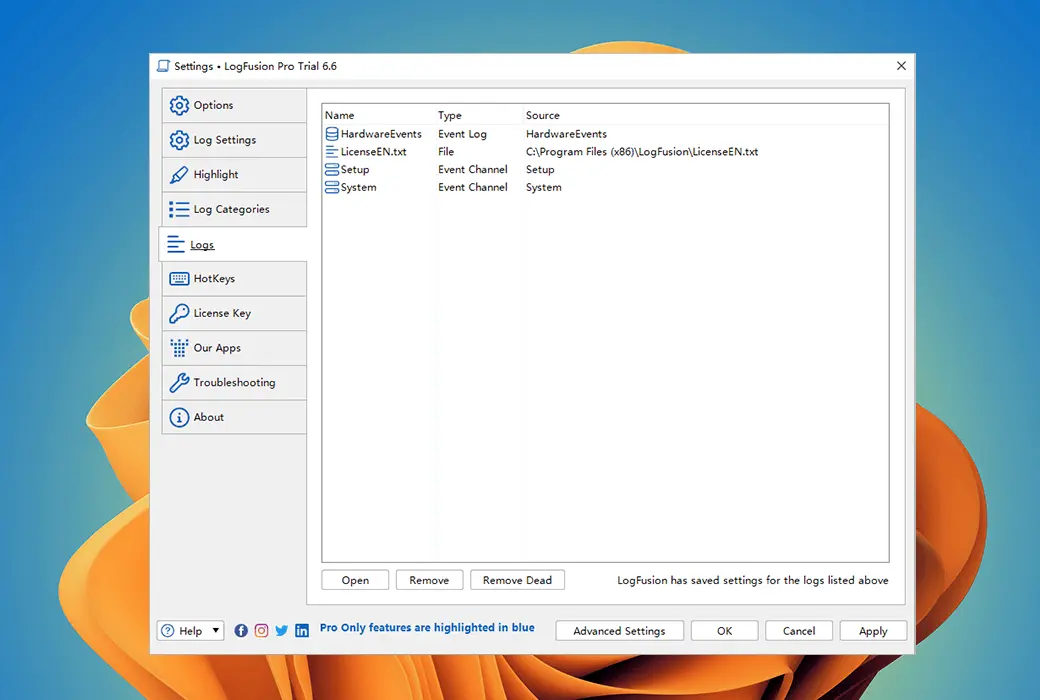
Task: Select the HardwareEvents log name
Action: tap(381, 134)
